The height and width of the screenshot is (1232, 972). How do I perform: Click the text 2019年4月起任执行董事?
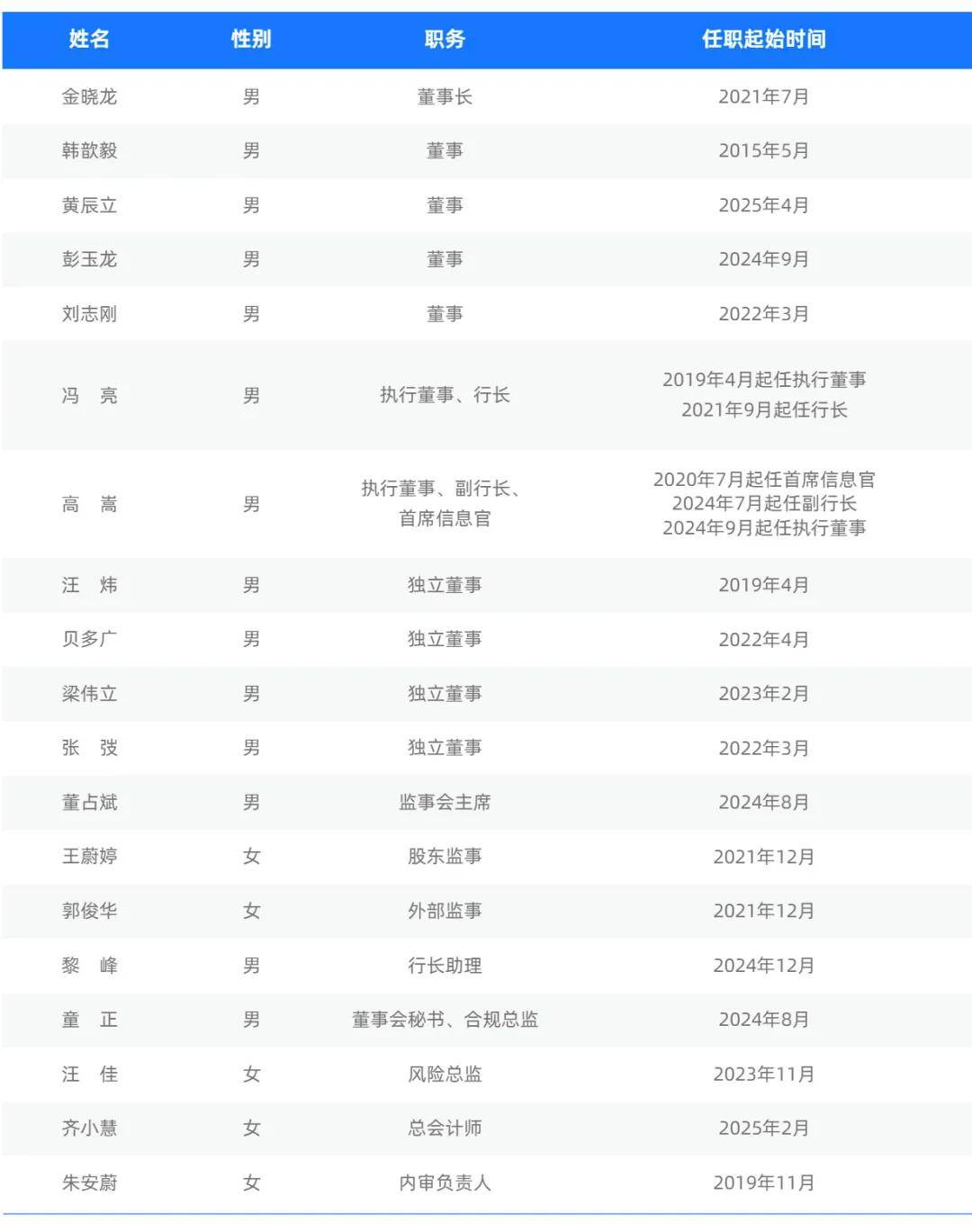764,380
